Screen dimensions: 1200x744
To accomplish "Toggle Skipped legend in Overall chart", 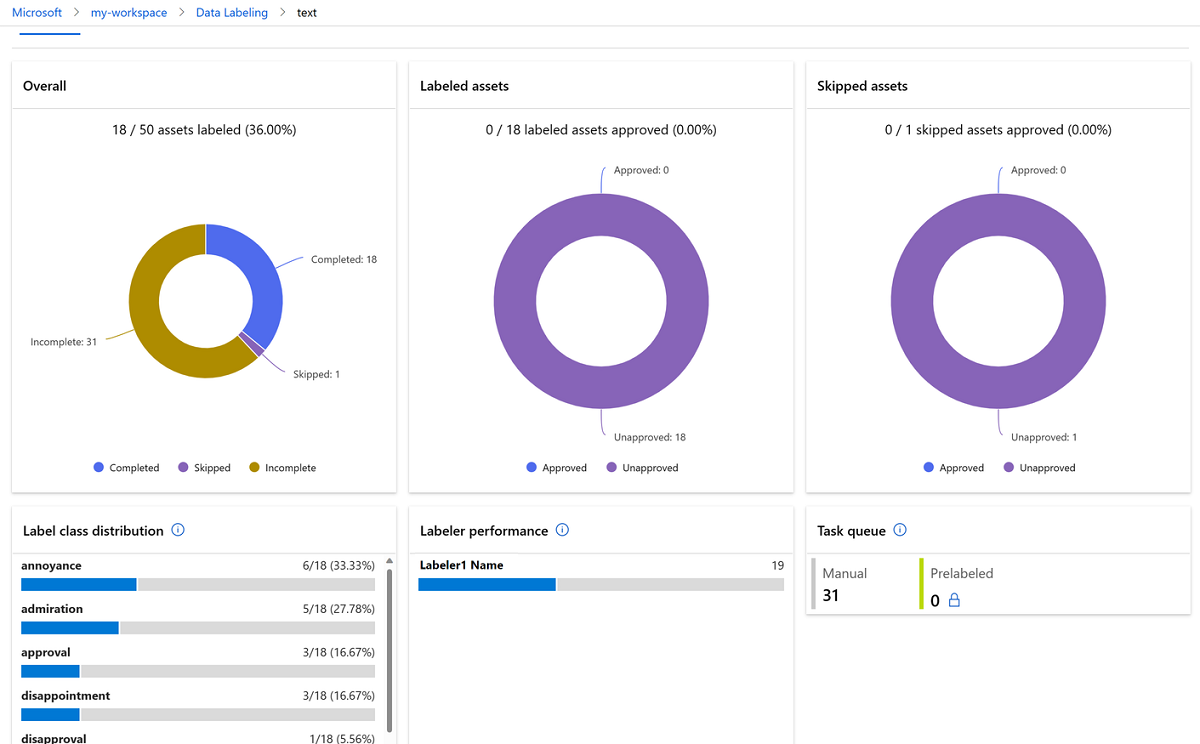I will coord(204,468).
